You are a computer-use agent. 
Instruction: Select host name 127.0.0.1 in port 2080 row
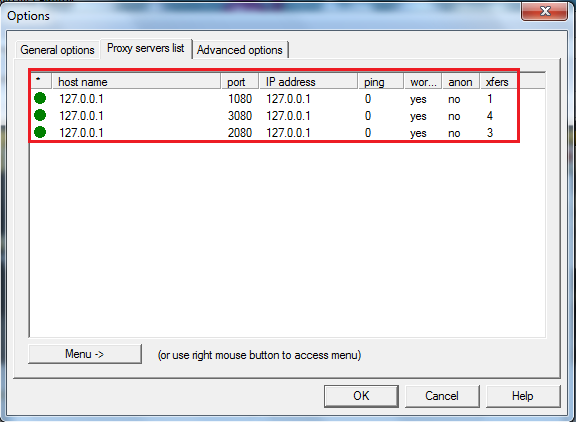click(x=81, y=133)
